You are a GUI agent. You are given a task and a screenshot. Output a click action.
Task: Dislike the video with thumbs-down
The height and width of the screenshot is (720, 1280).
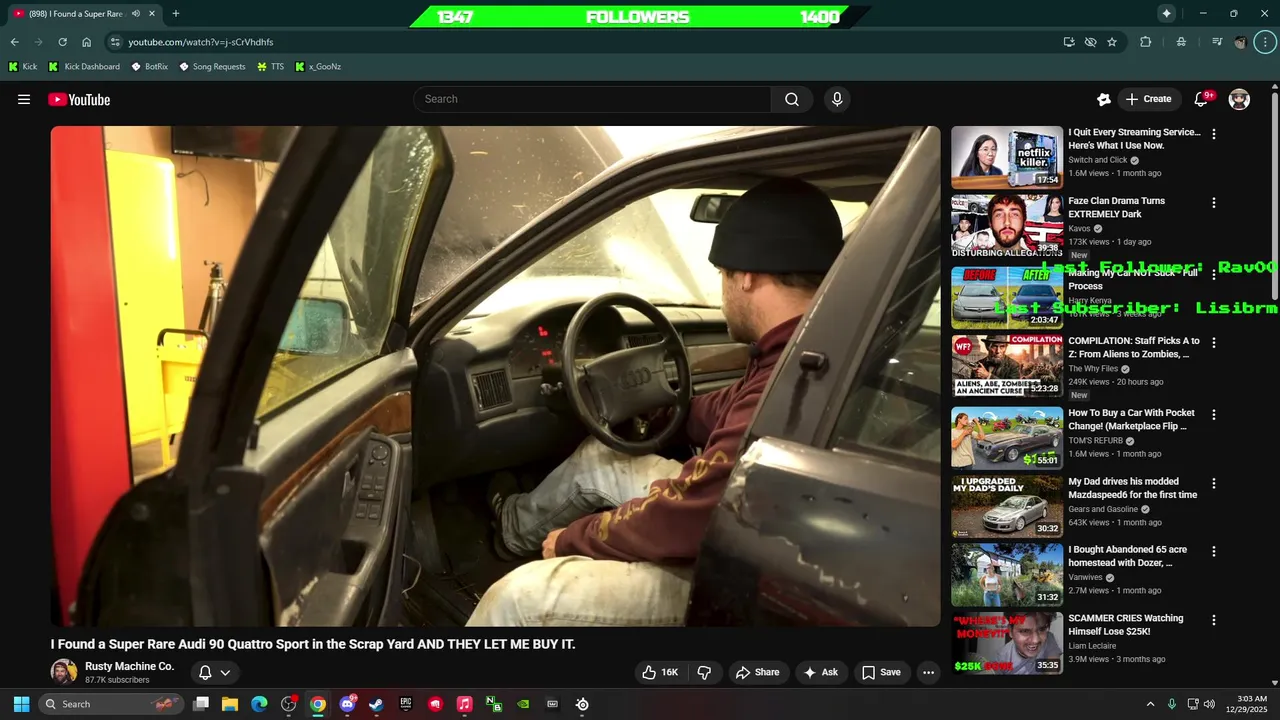(x=704, y=672)
